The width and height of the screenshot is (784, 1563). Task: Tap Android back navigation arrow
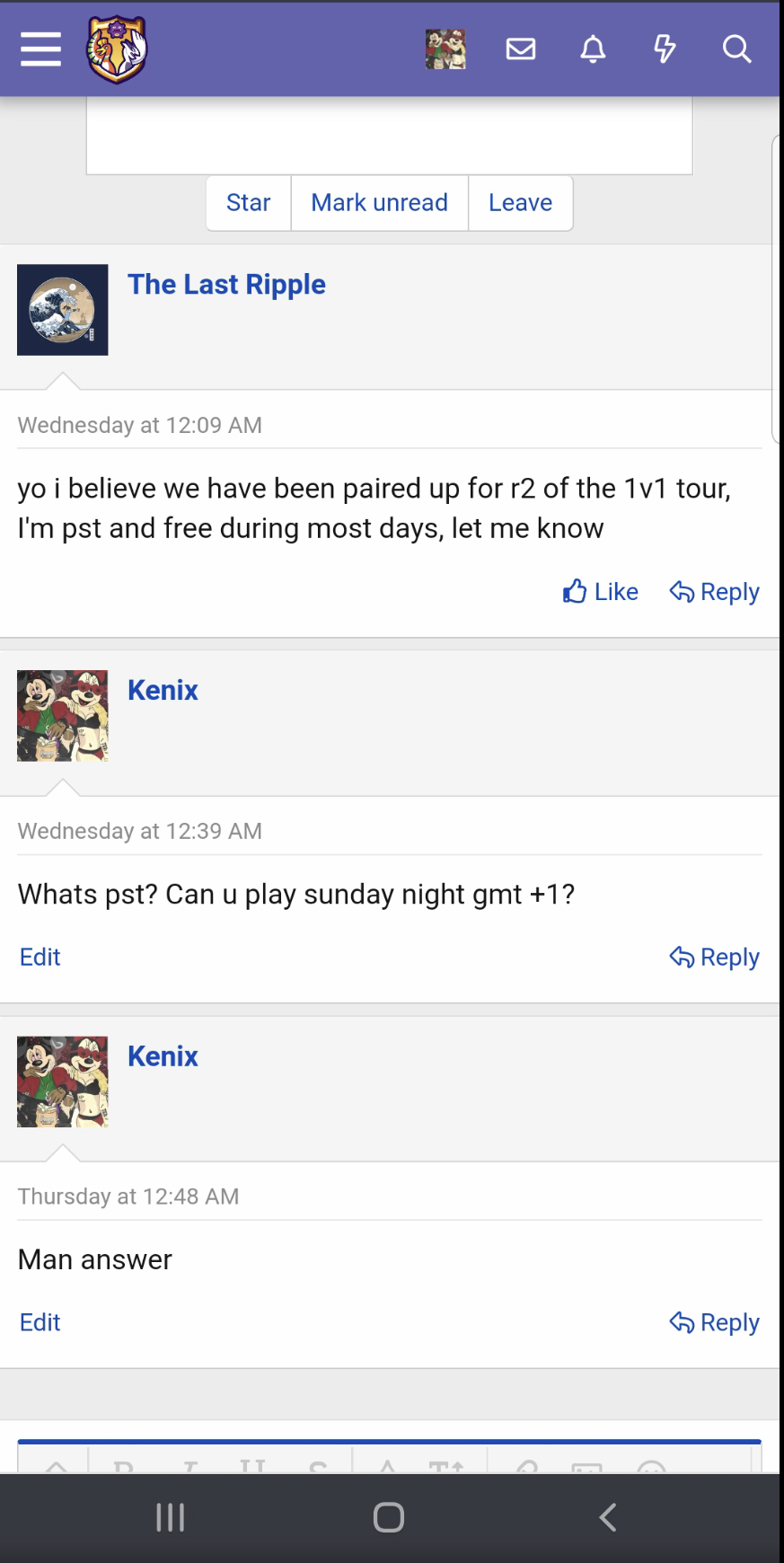[608, 1517]
